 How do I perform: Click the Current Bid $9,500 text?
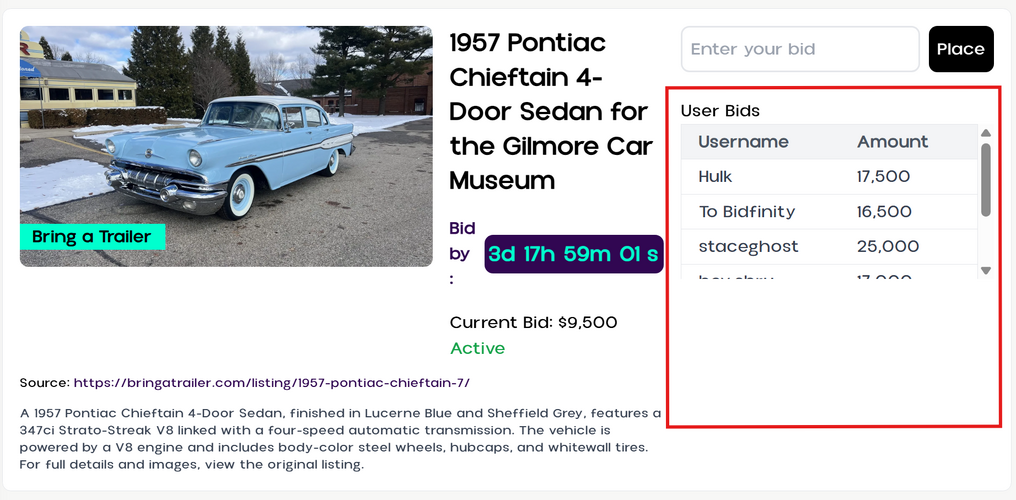[x=533, y=322]
